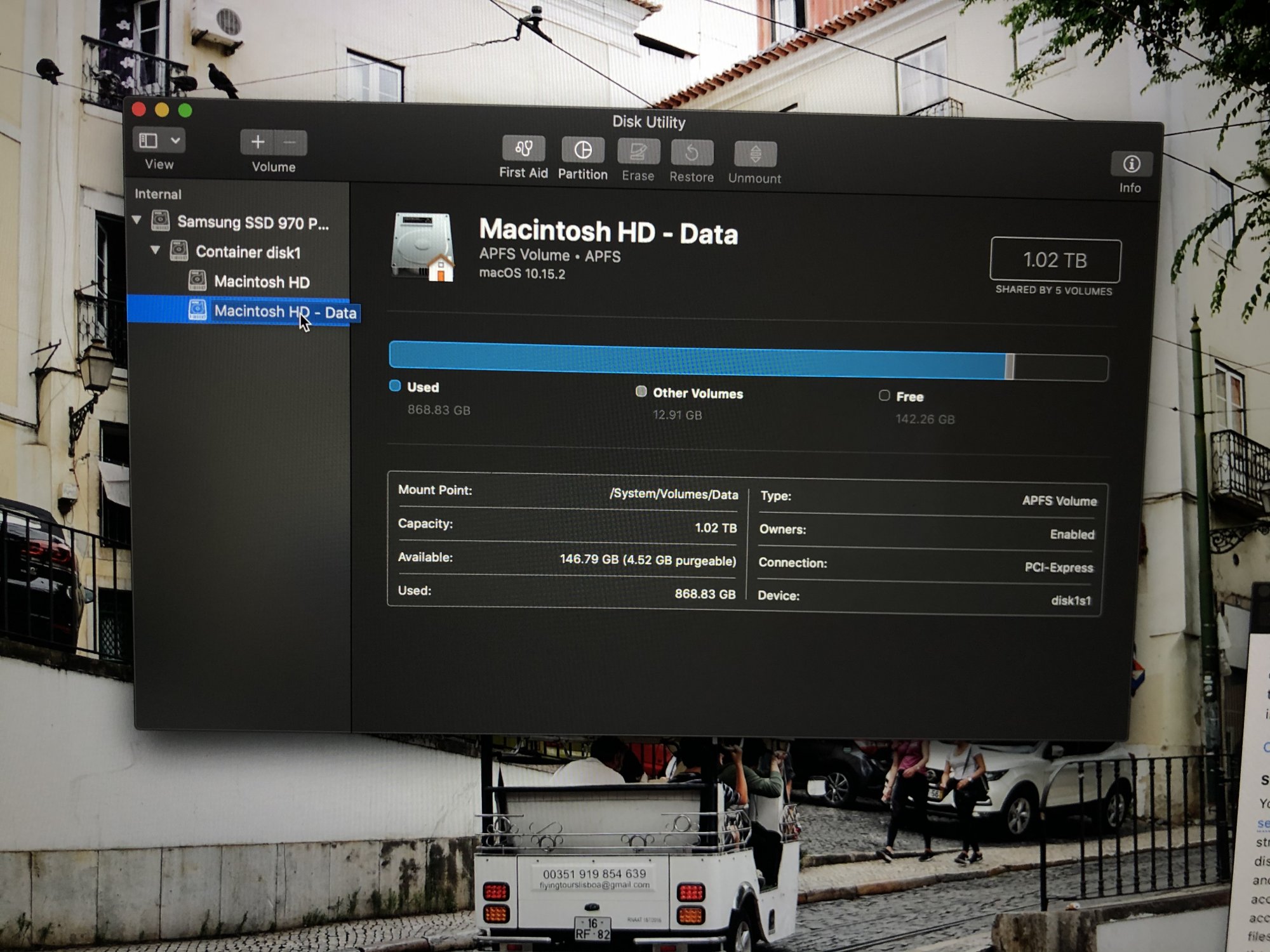Click the Macintosh HD - Data drive image
This screenshot has width=1270, height=952.
coord(424,247)
